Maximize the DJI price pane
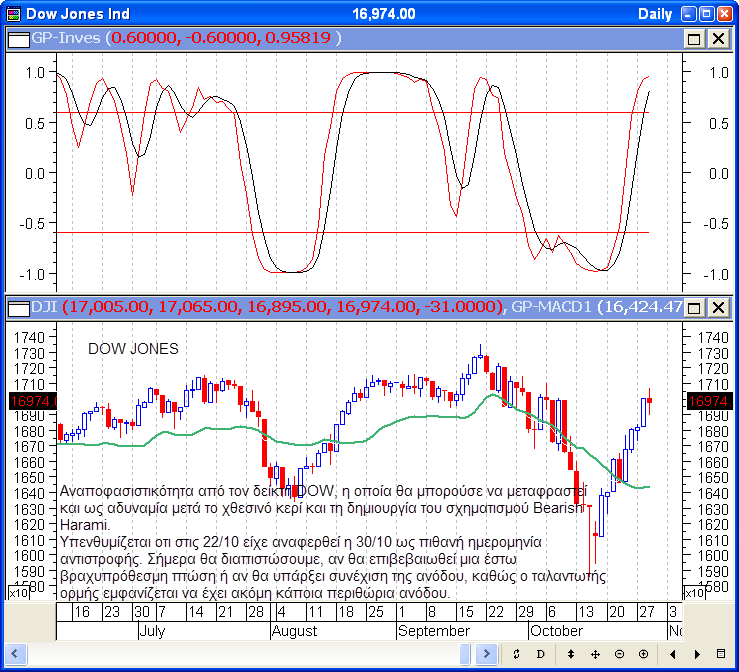 coord(694,307)
